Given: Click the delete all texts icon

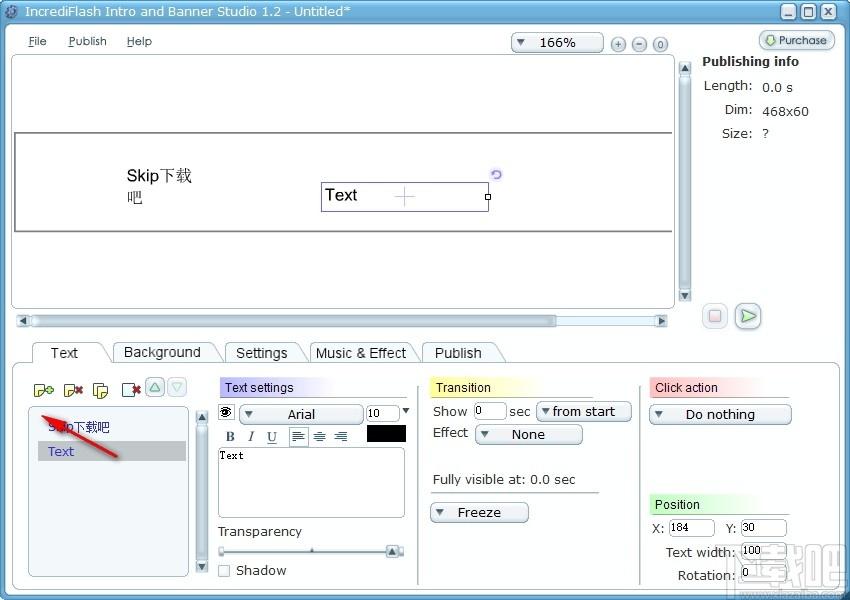Looking at the screenshot, I should (131, 390).
